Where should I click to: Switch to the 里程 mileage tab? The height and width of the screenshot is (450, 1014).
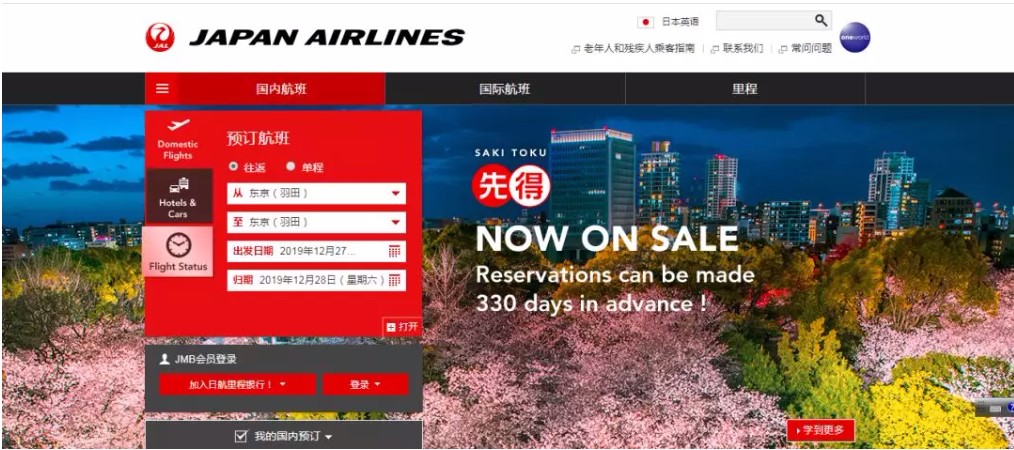point(745,89)
